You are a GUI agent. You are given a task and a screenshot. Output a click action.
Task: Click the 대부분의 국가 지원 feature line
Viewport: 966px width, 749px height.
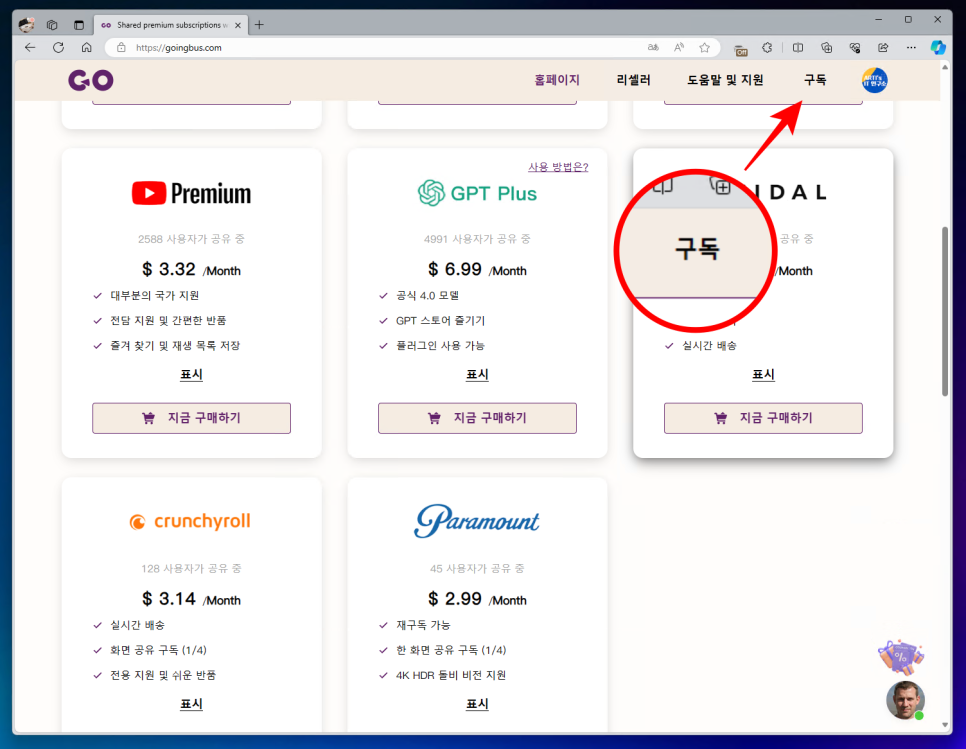tap(155, 296)
